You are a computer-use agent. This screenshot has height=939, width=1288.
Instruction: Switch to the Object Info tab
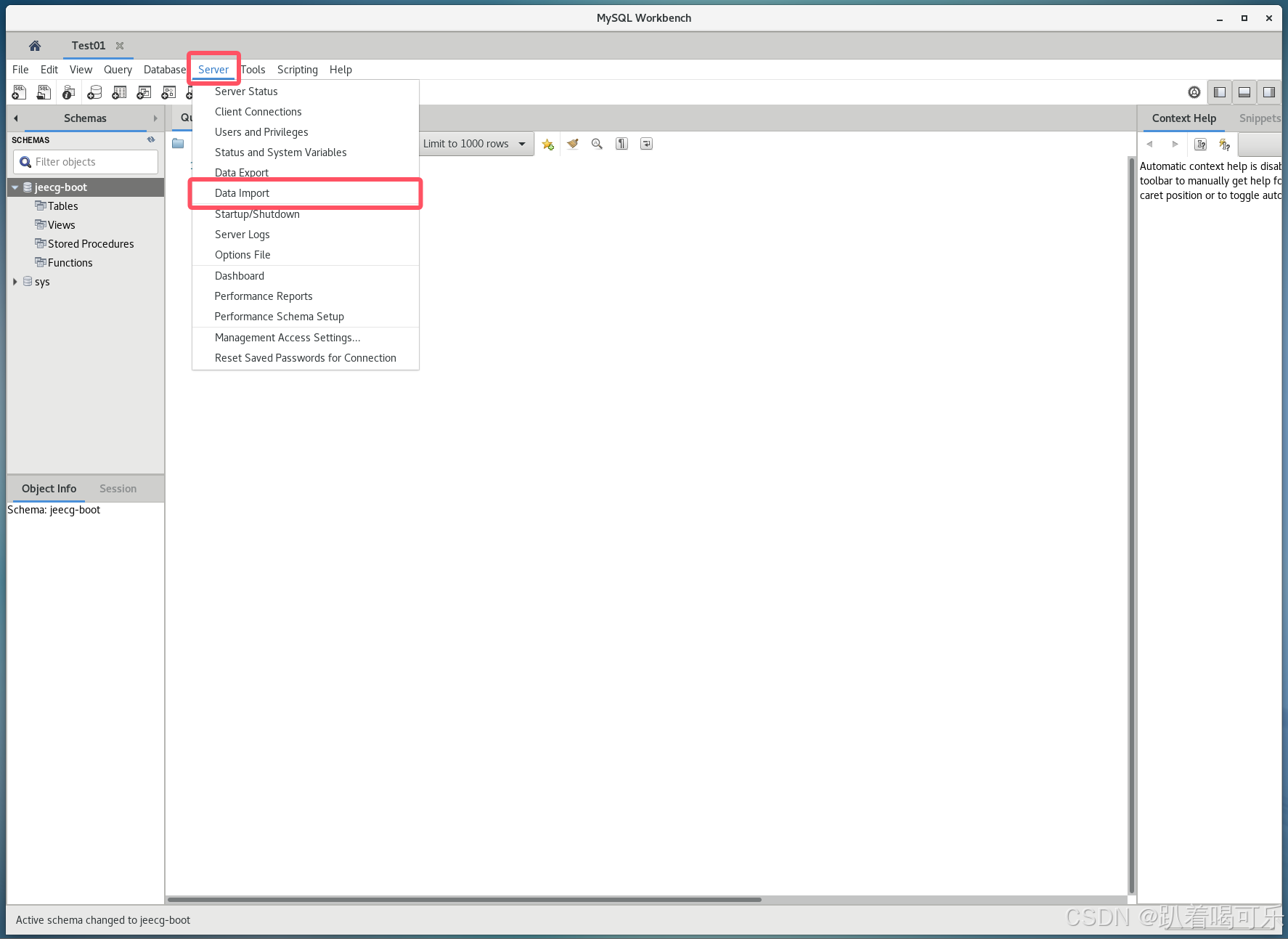click(x=49, y=489)
